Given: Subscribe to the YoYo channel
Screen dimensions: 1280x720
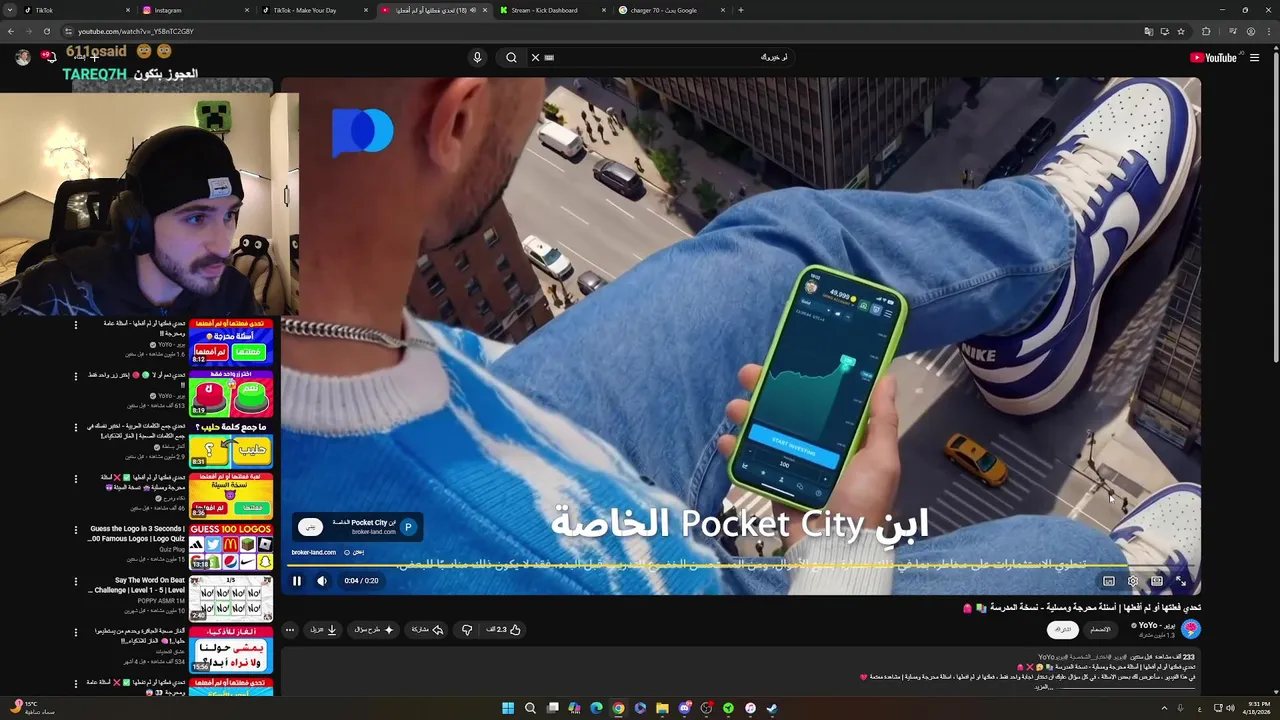Looking at the screenshot, I should (x=1063, y=629).
